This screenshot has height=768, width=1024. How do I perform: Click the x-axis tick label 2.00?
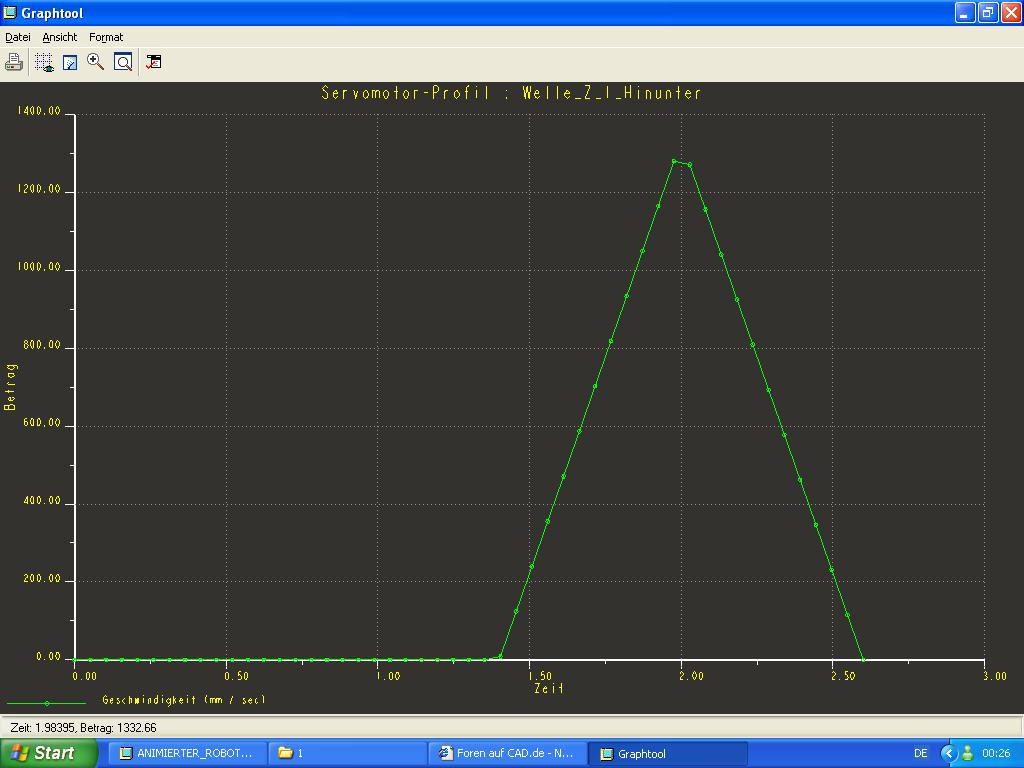[x=691, y=676]
